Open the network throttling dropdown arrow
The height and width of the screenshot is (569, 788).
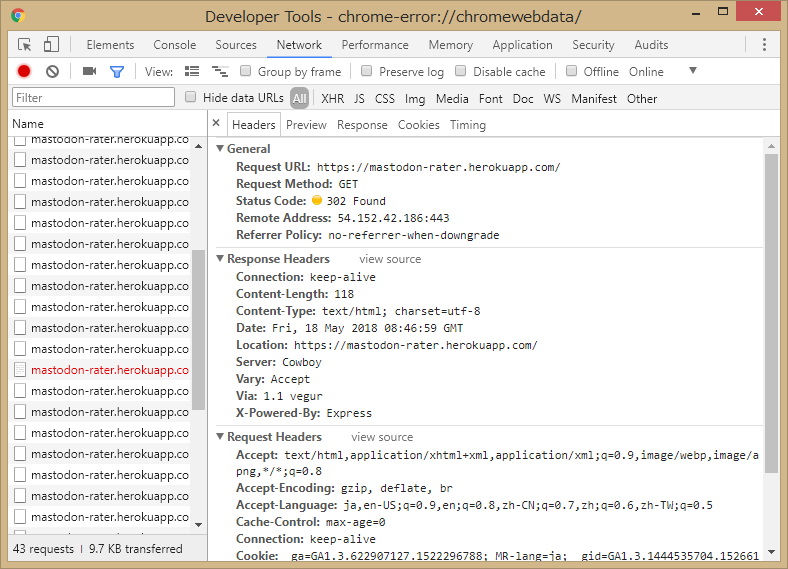[x=692, y=71]
